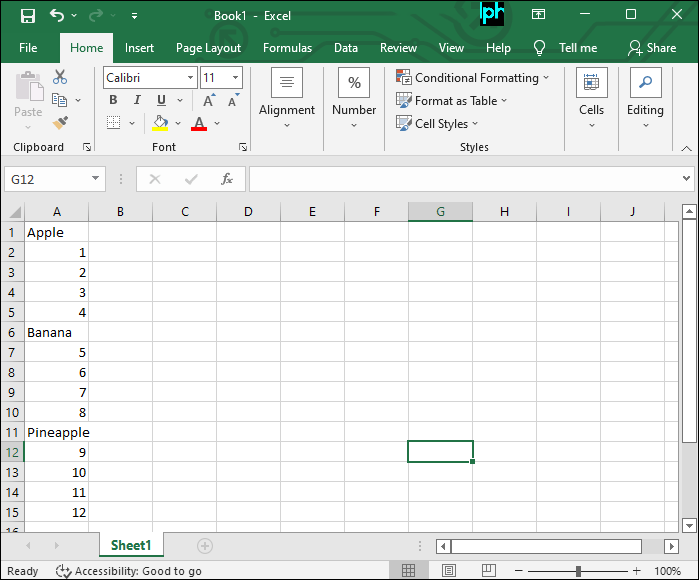Click the Insert Function fx icon
This screenshot has width=699, height=580.
227,179
